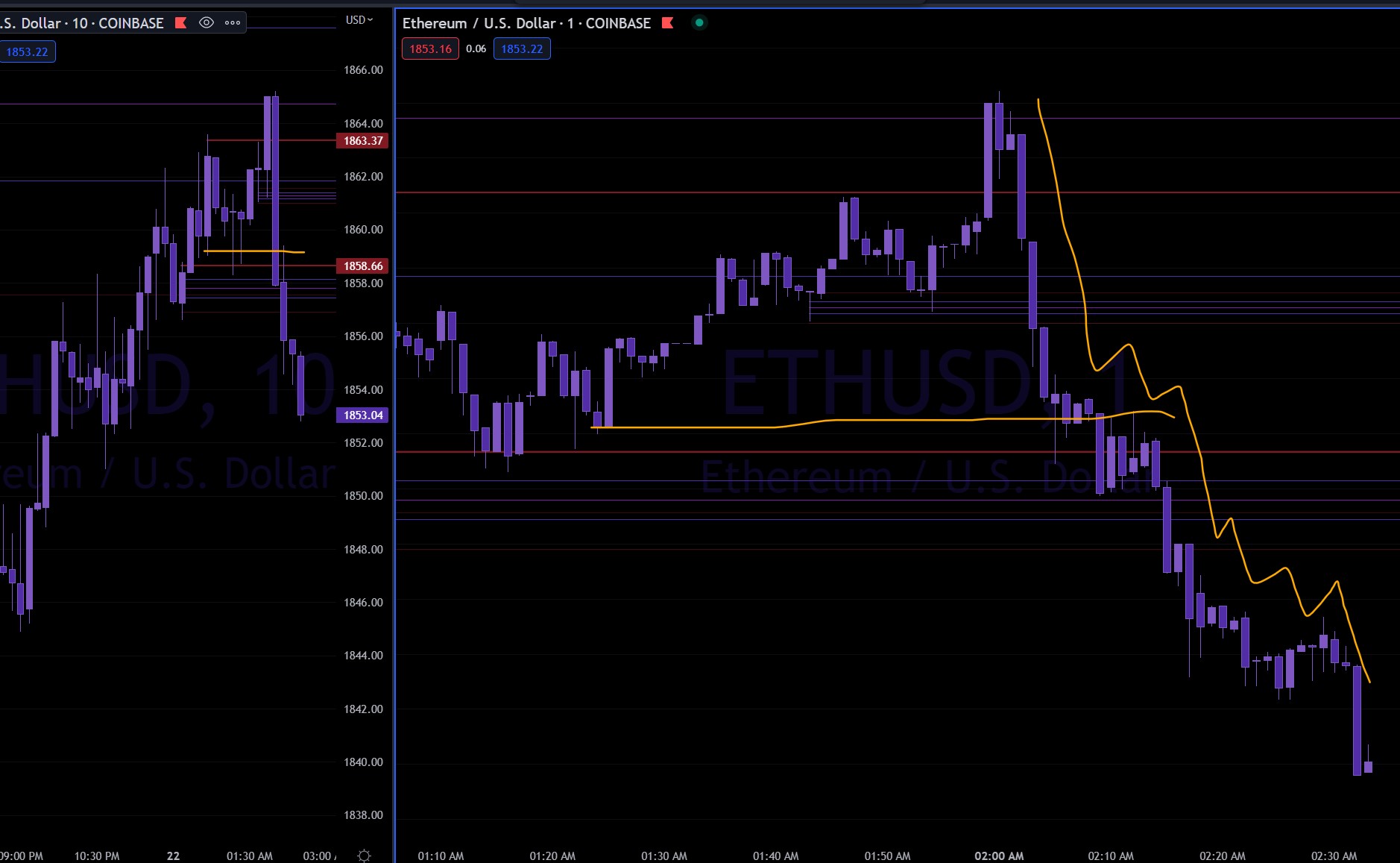Viewport: 1400px width, 863px height.
Task: Open the three-dot more menu in left chart legend
Action: (x=233, y=23)
